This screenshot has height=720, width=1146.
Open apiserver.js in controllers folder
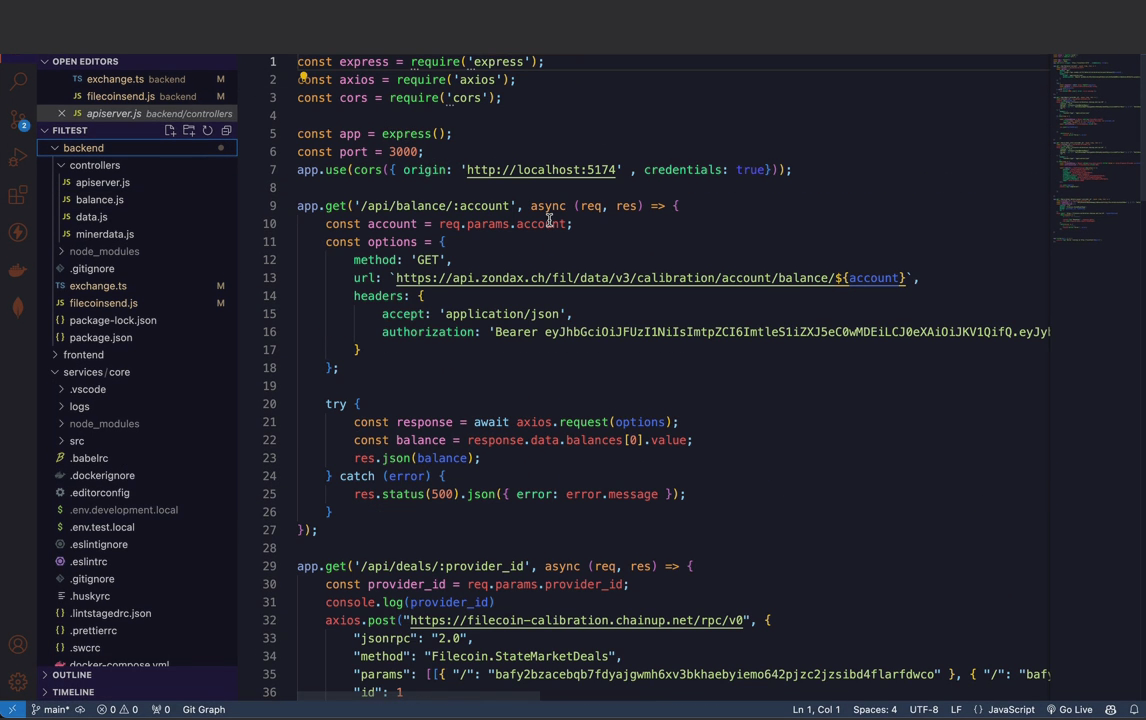[x=137, y=183]
